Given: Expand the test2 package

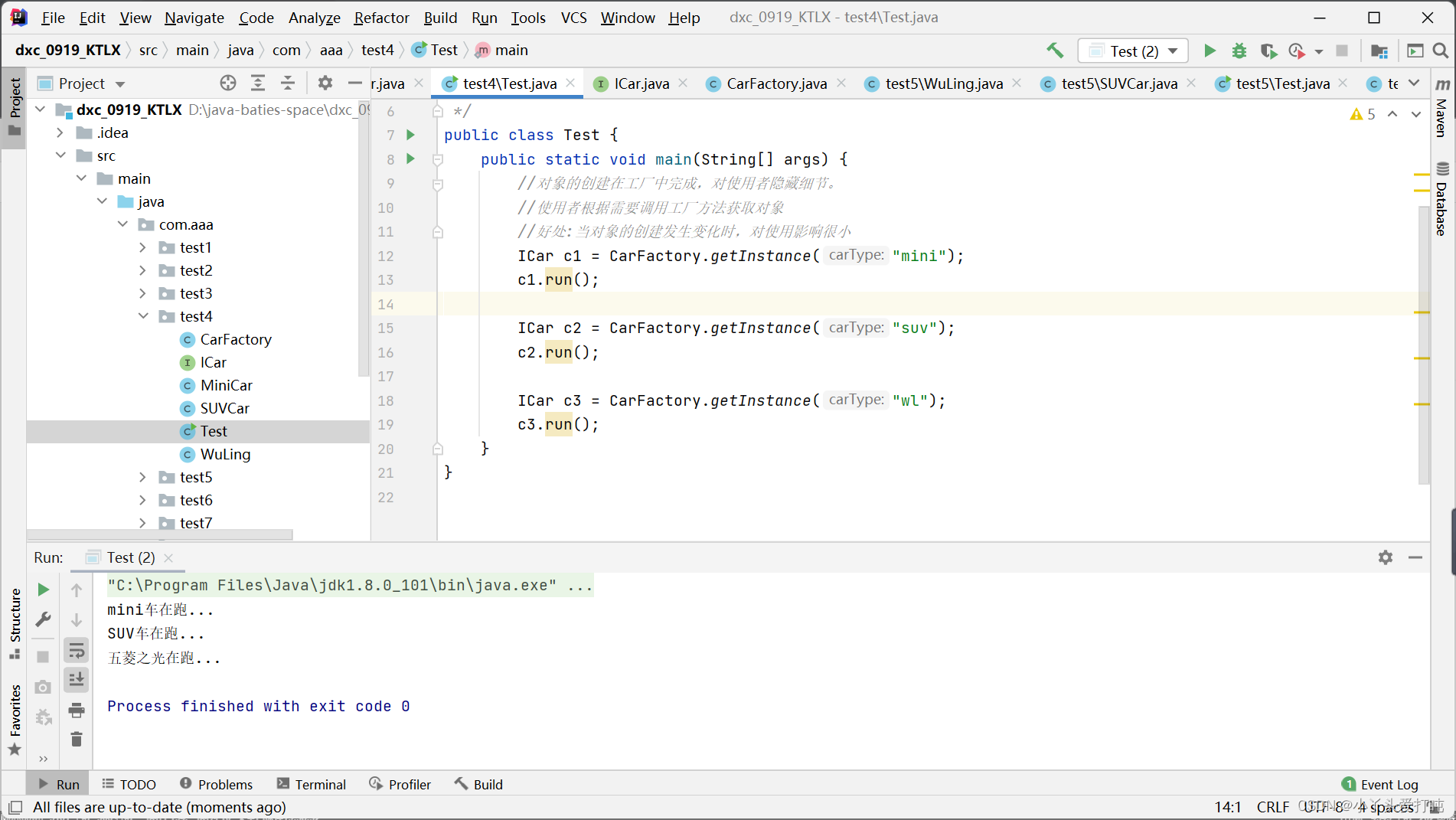Looking at the screenshot, I should click(x=142, y=270).
